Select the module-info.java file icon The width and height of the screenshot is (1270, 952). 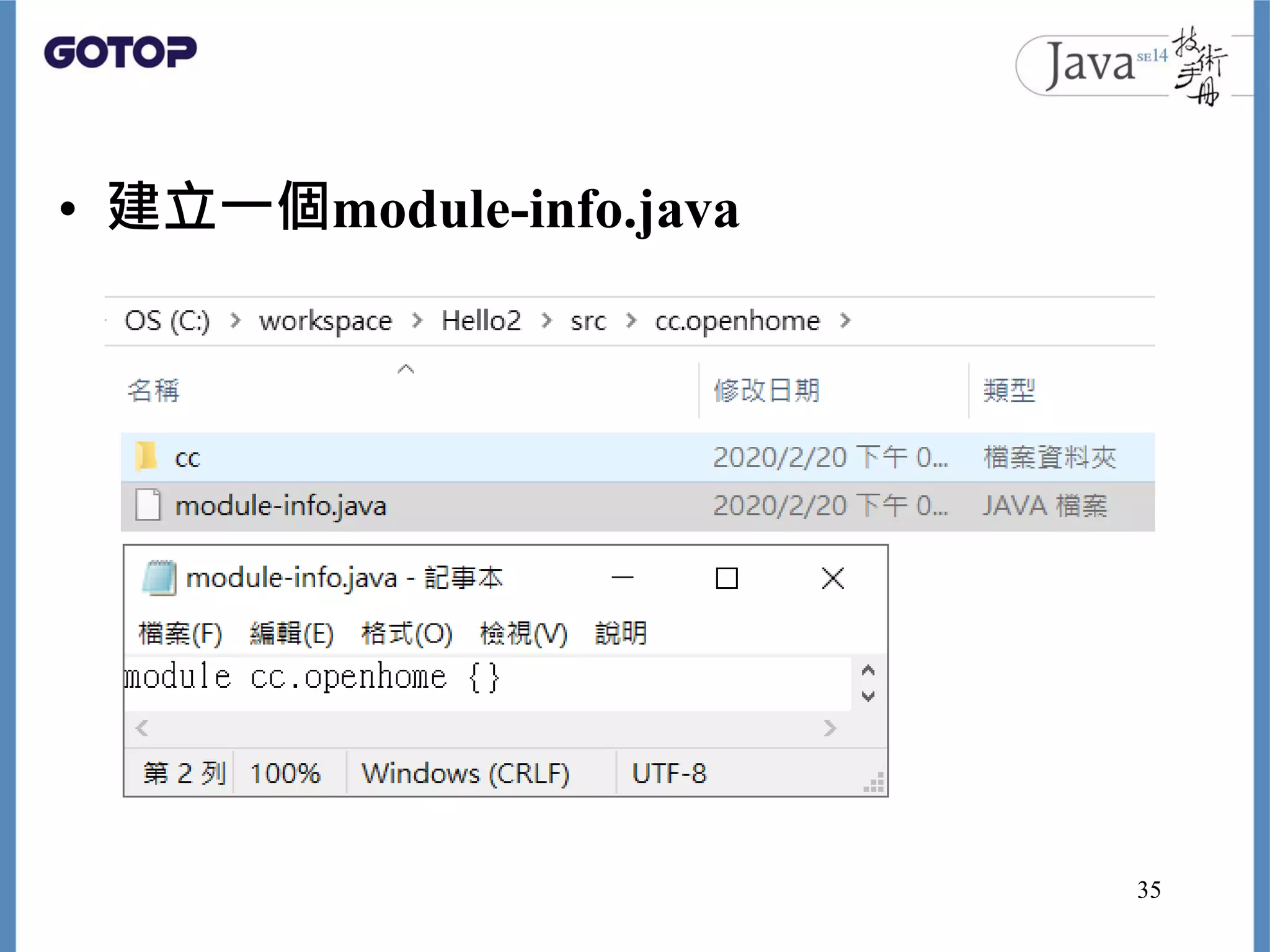(148, 505)
